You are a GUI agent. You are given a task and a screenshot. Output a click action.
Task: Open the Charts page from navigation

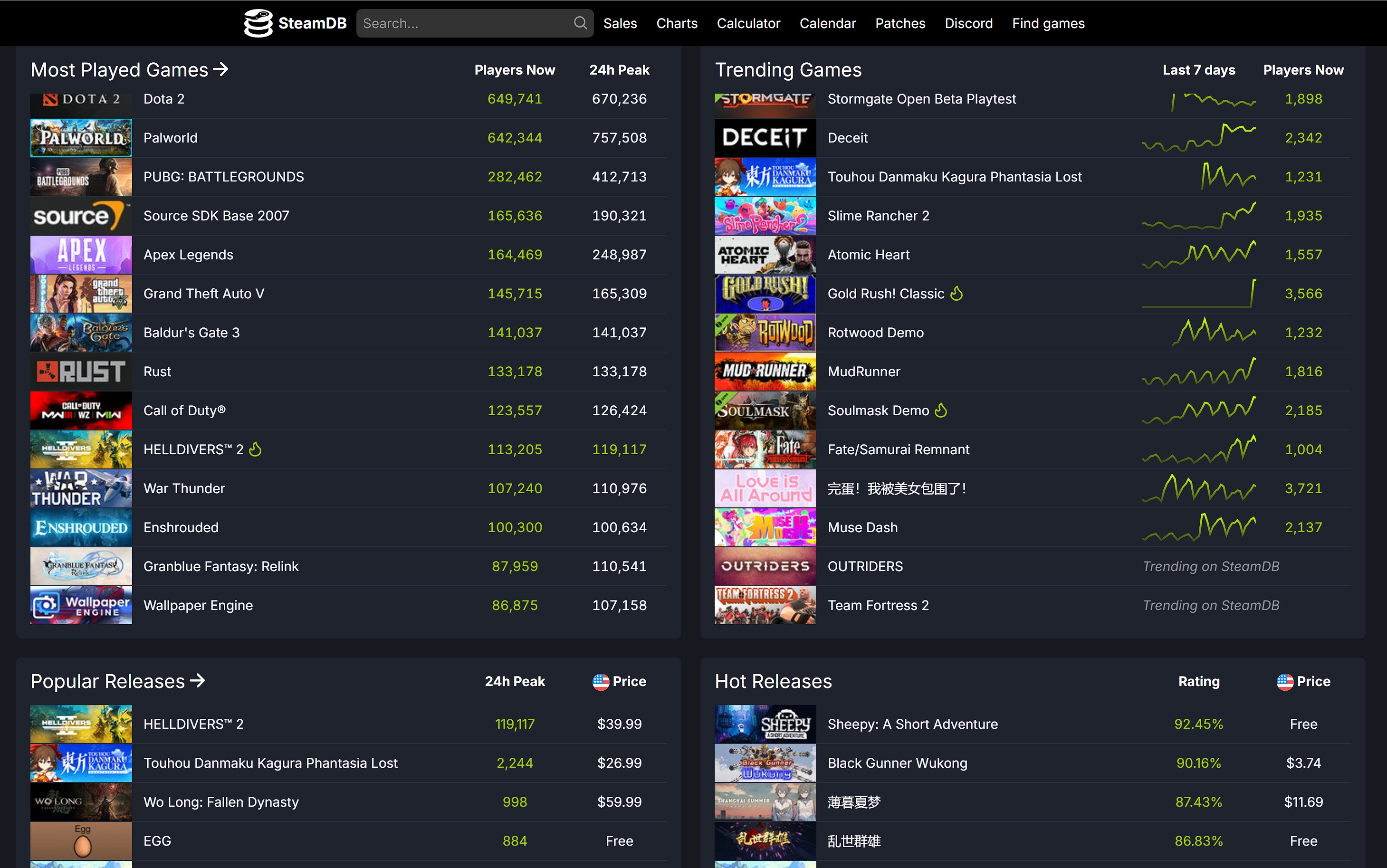point(677,23)
